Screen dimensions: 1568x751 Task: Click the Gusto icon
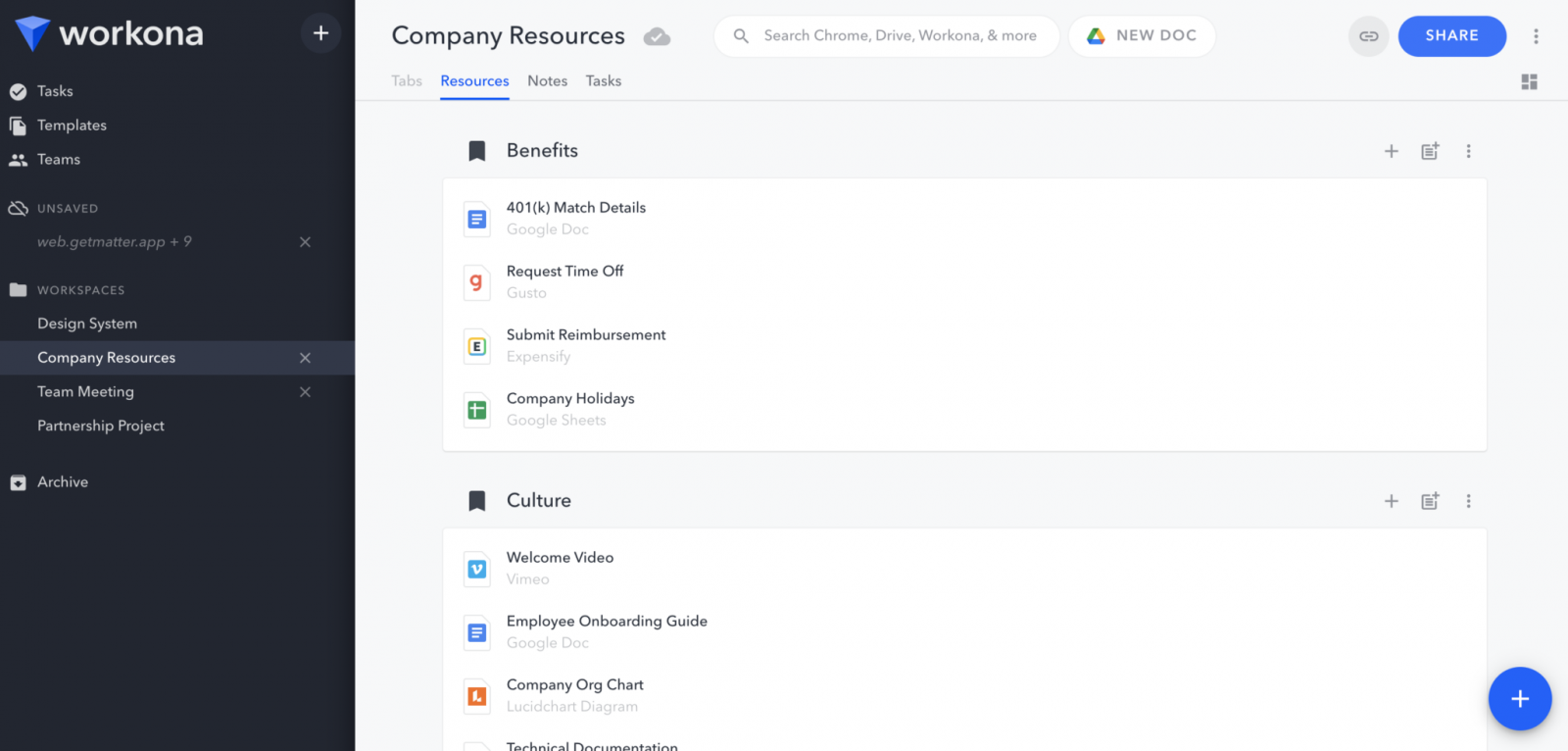point(477,282)
